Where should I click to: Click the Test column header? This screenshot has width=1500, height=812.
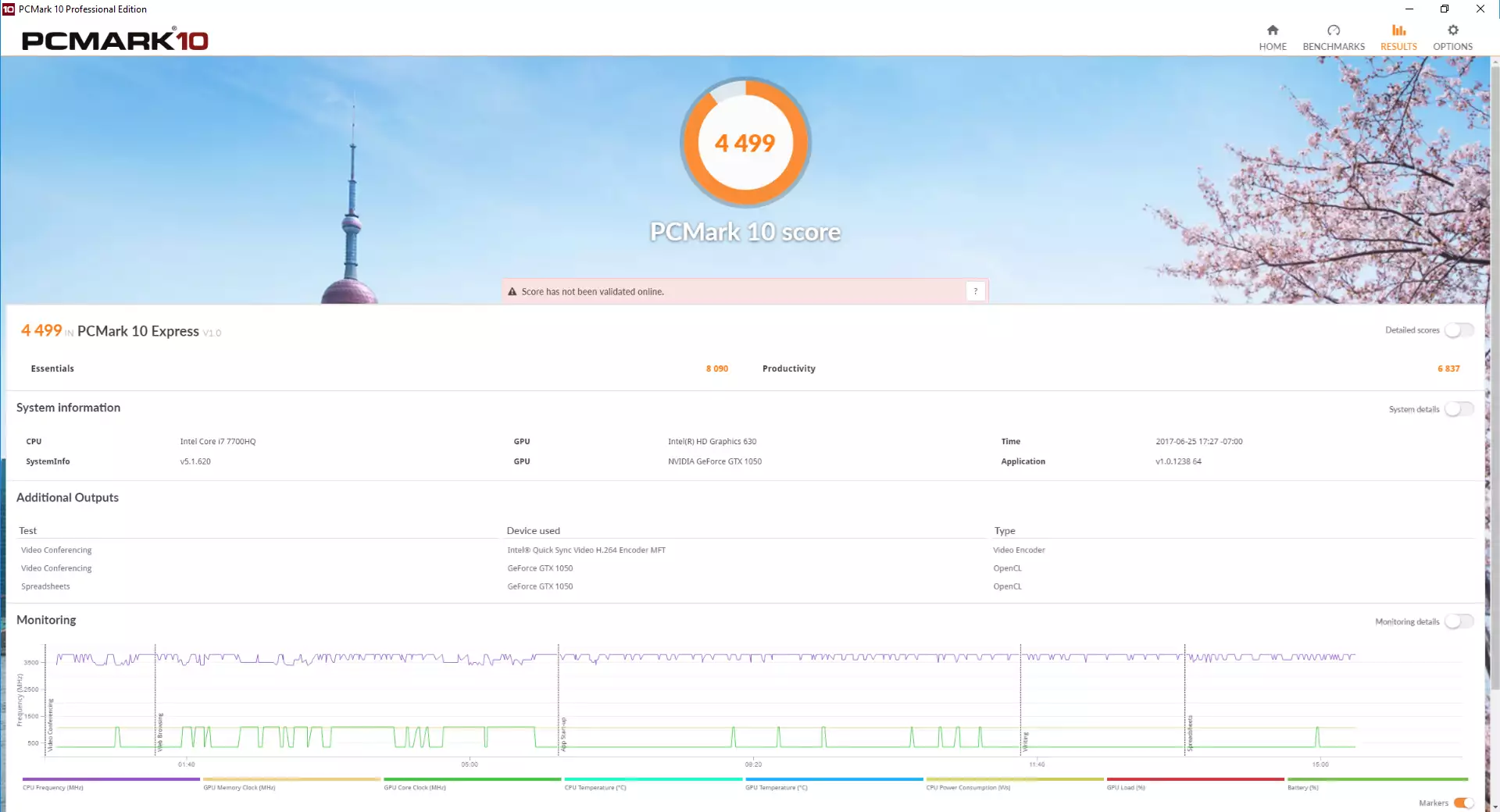(28, 531)
